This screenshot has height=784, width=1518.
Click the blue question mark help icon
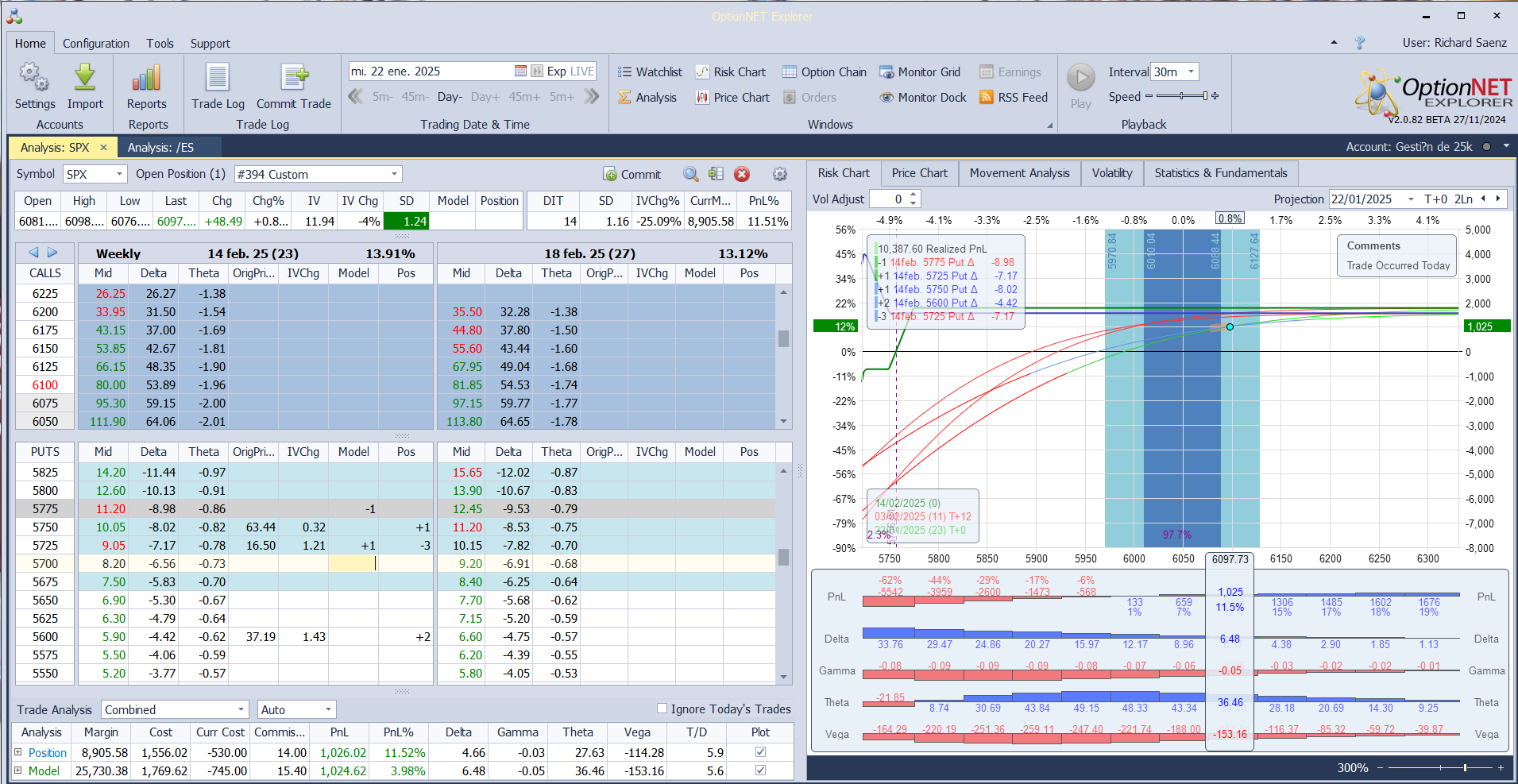(1360, 43)
